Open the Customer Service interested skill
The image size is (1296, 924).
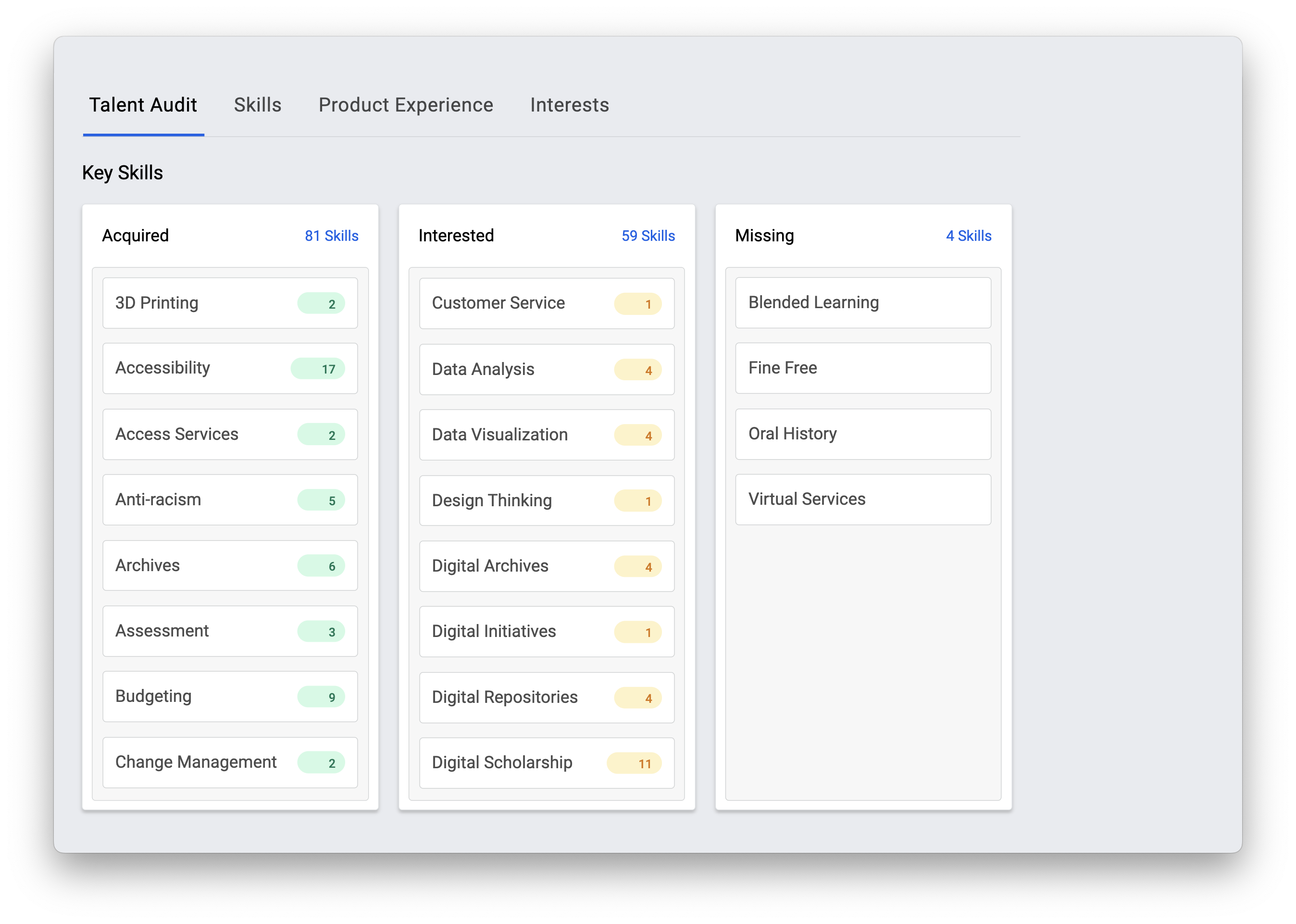coord(546,303)
